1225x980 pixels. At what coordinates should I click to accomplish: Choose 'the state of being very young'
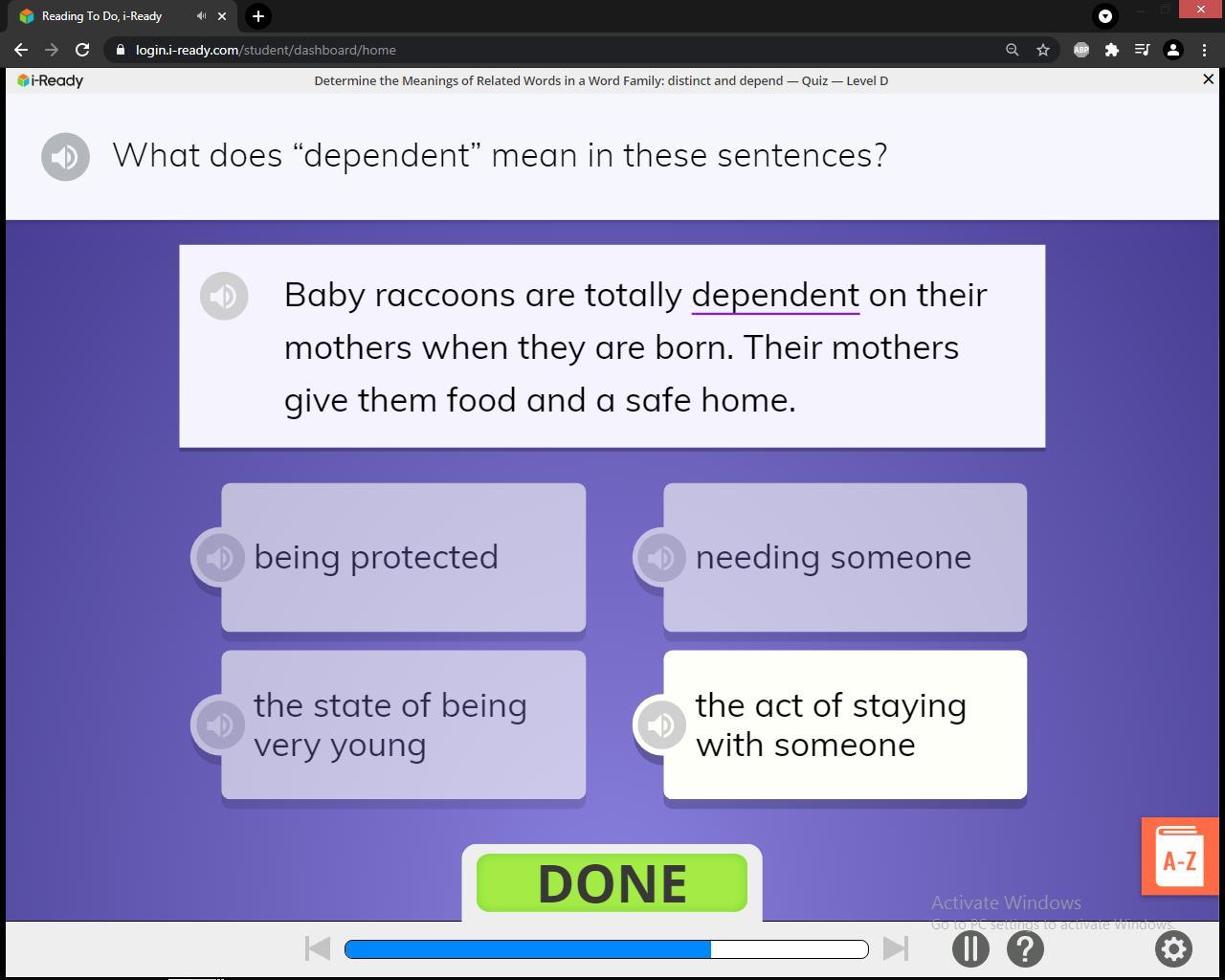[404, 724]
